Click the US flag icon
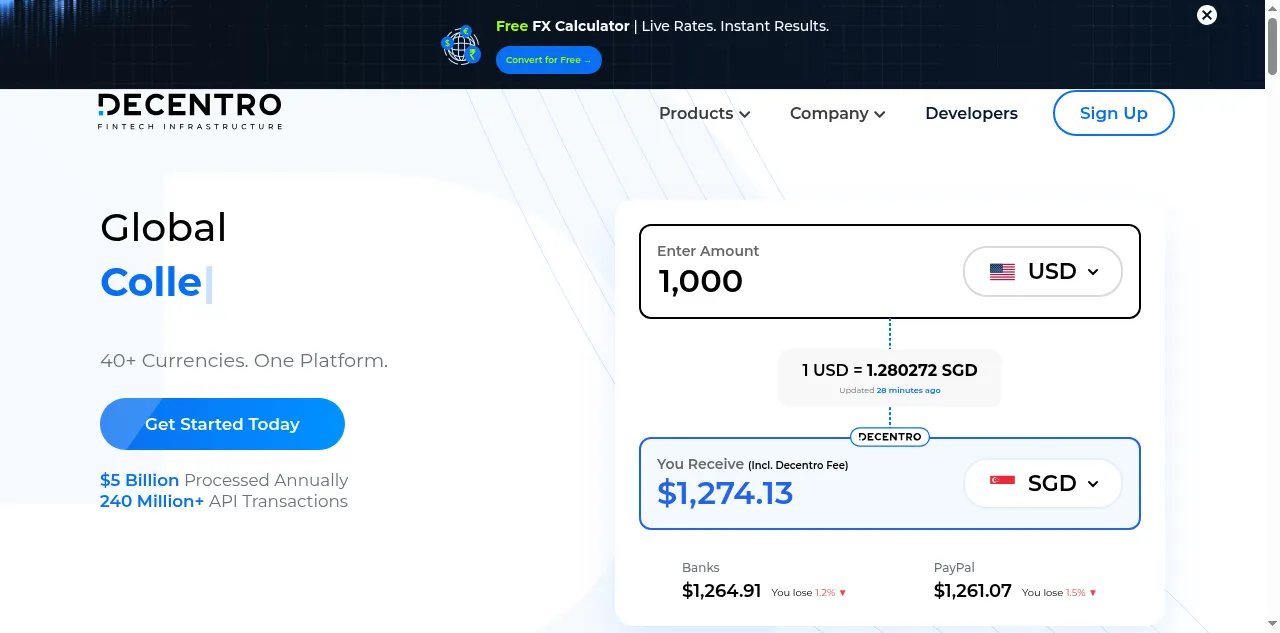 (1002, 271)
